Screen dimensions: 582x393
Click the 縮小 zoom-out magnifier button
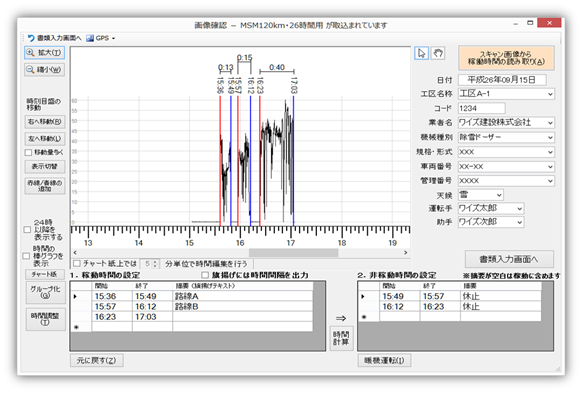(x=45, y=70)
